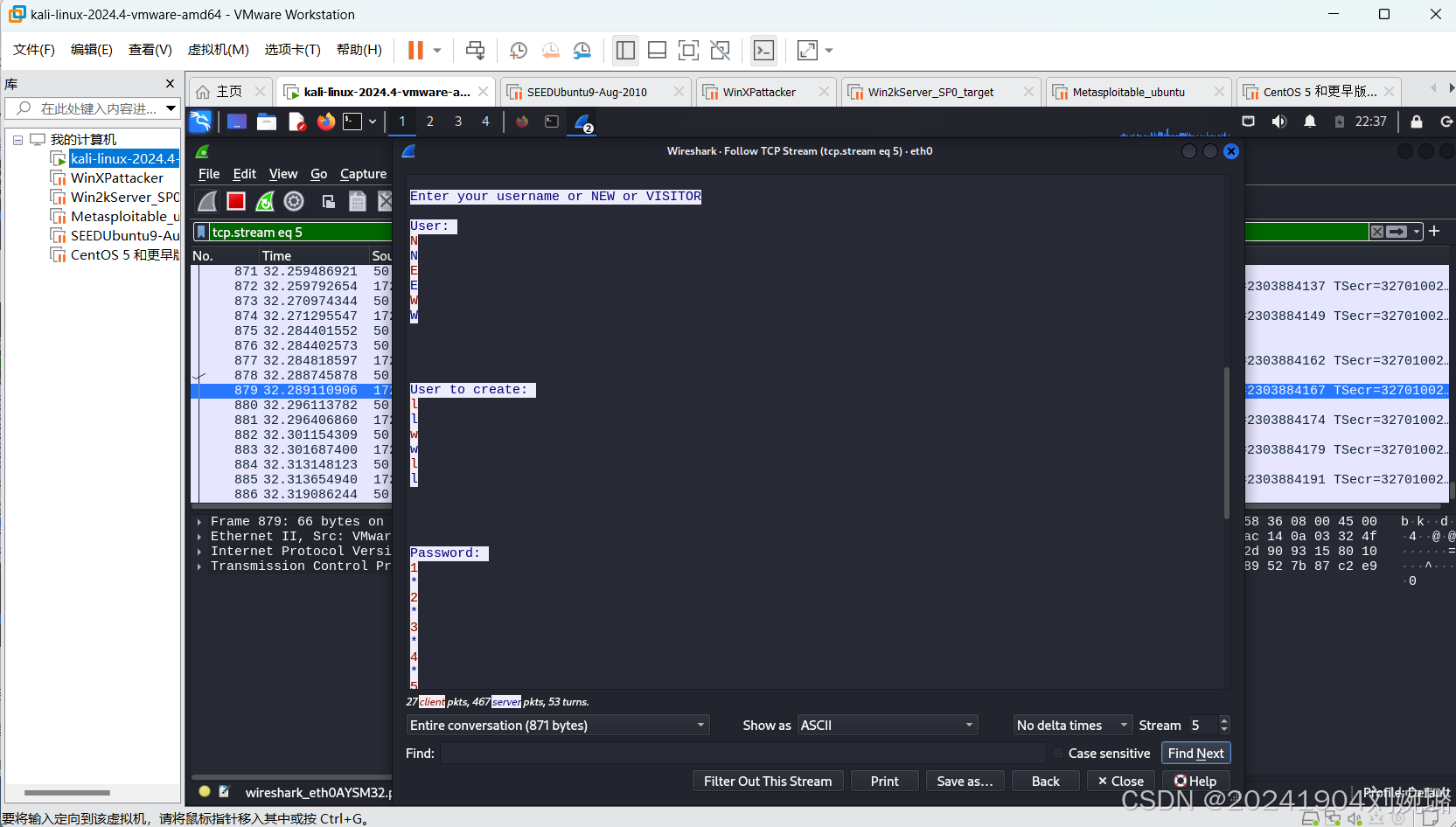Click the Print button
Viewport: 1456px width, 827px height.
(884, 782)
